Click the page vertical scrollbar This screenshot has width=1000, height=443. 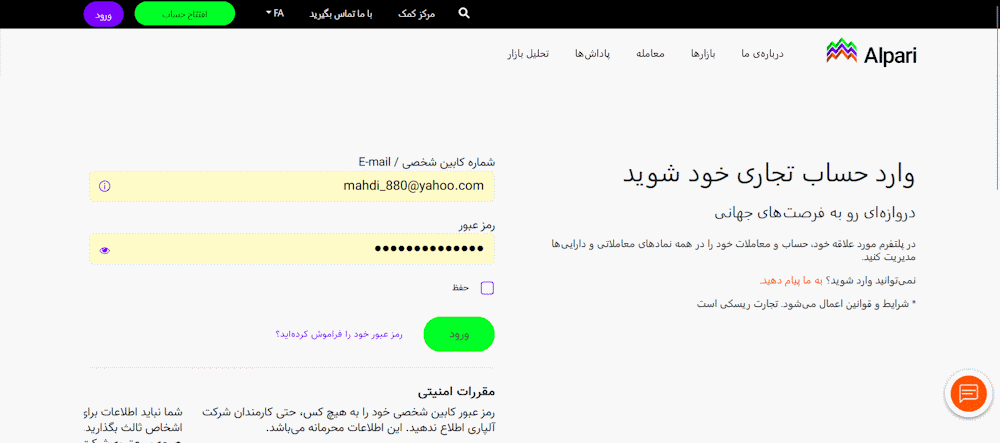click(x=996, y=96)
